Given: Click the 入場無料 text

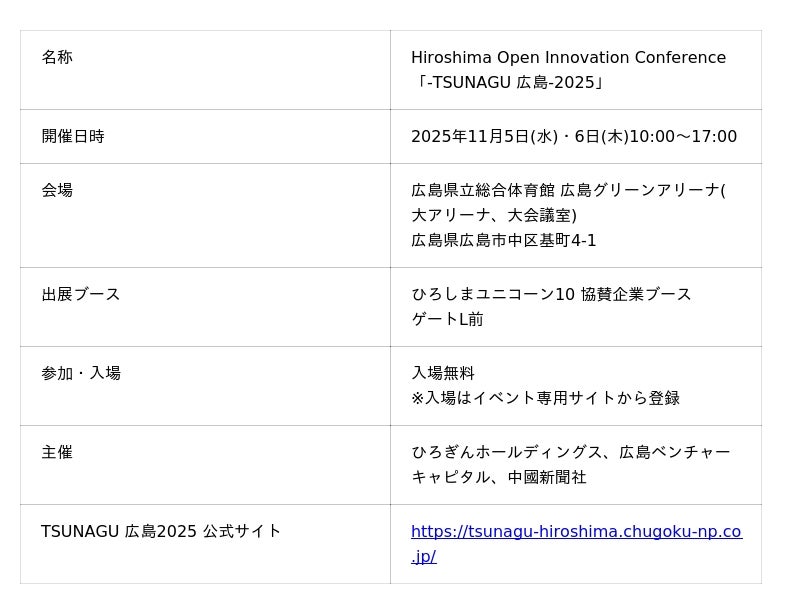Looking at the screenshot, I should 443,373.
